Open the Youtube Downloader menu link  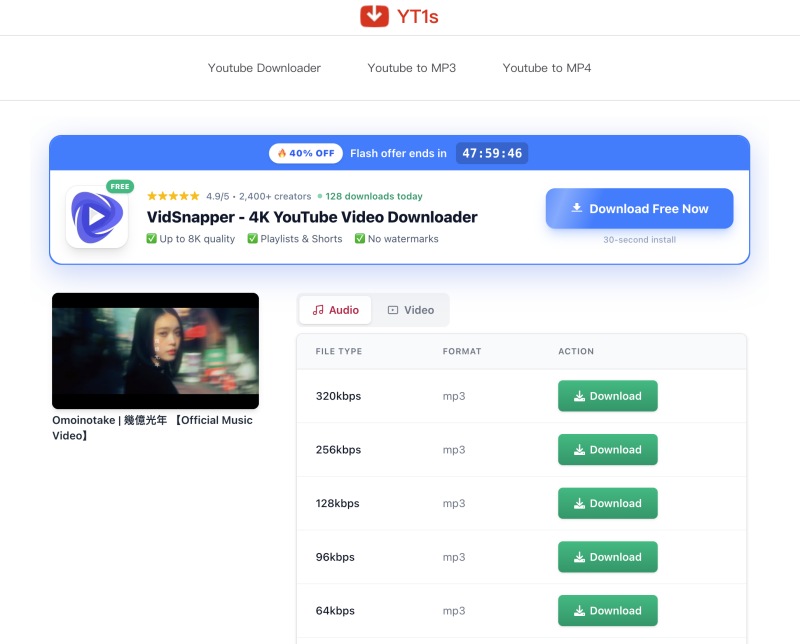(264, 68)
